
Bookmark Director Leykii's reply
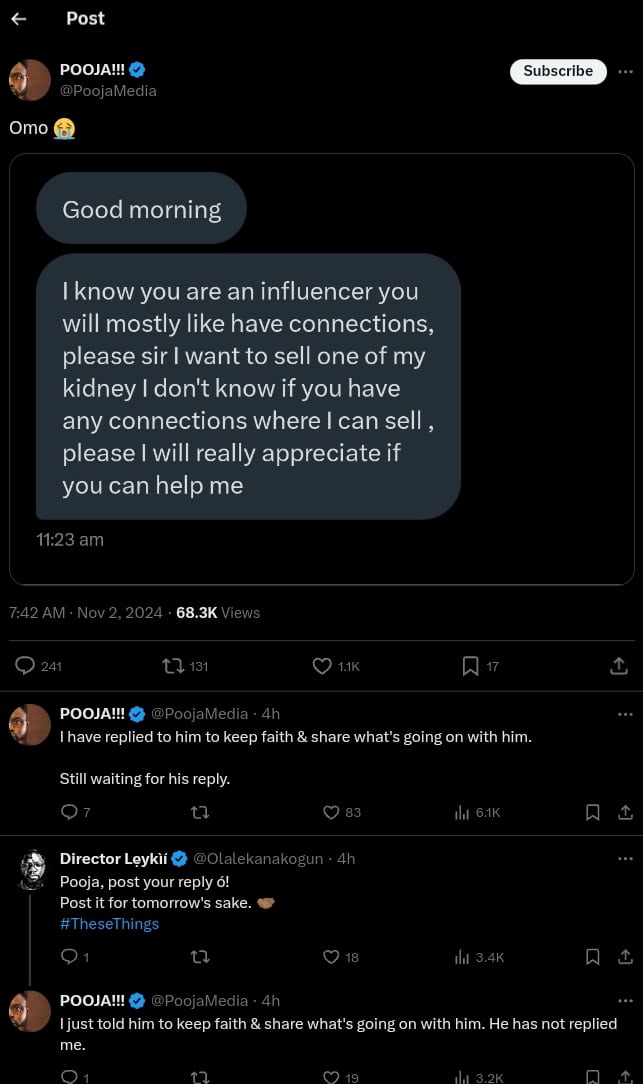pyautogui.click(x=592, y=957)
